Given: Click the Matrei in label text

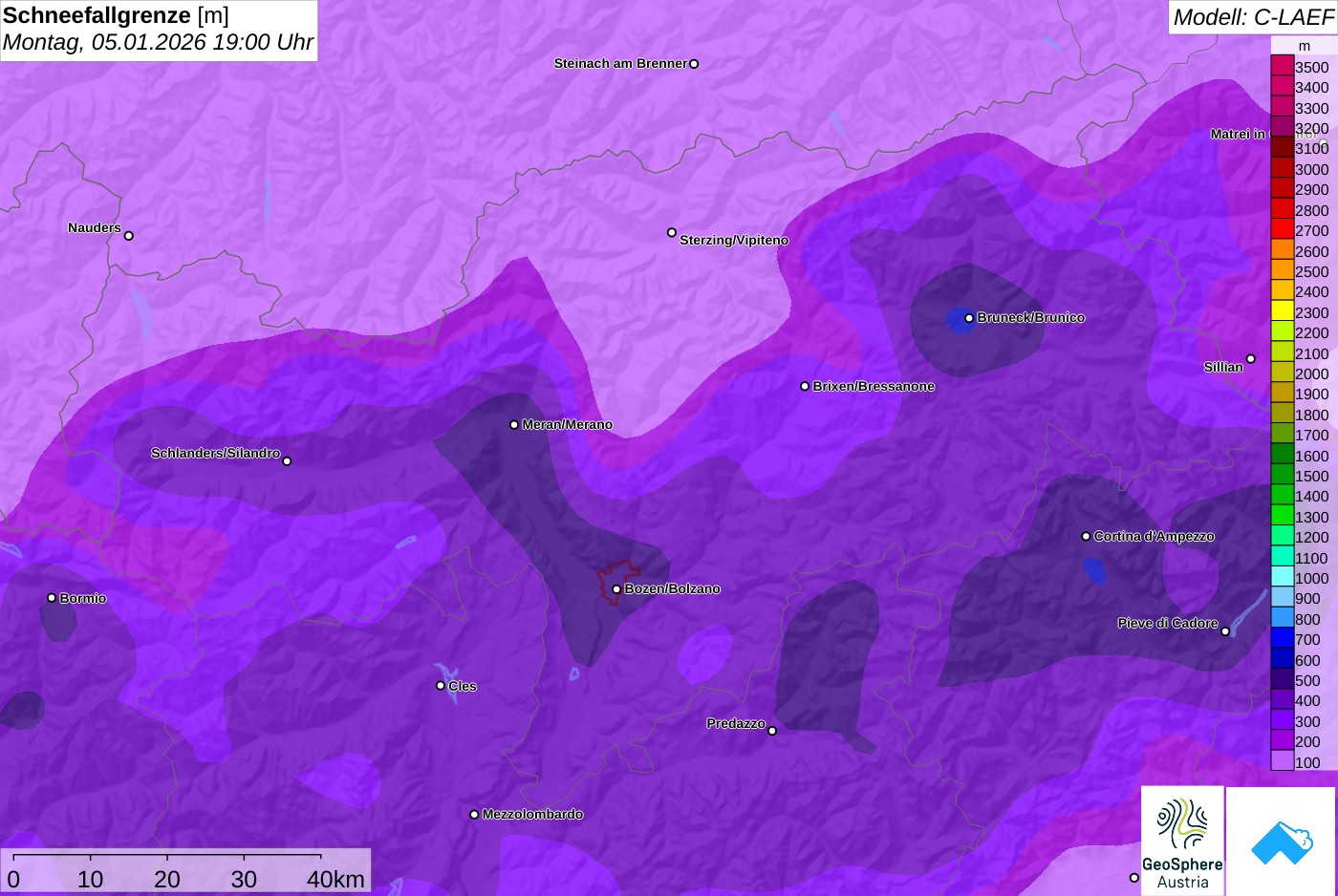Looking at the screenshot, I should click(x=1239, y=135).
